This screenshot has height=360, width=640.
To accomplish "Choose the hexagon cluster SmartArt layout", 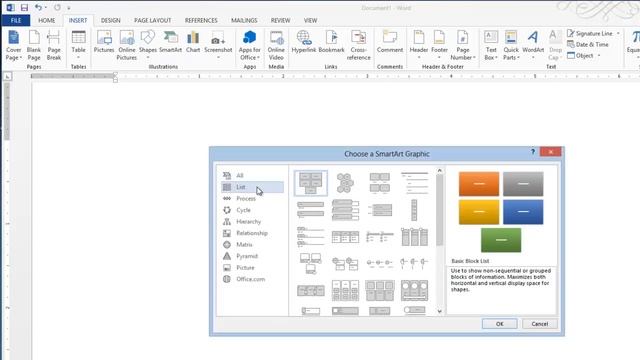I will pyautogui.click(x=345, y=183).
